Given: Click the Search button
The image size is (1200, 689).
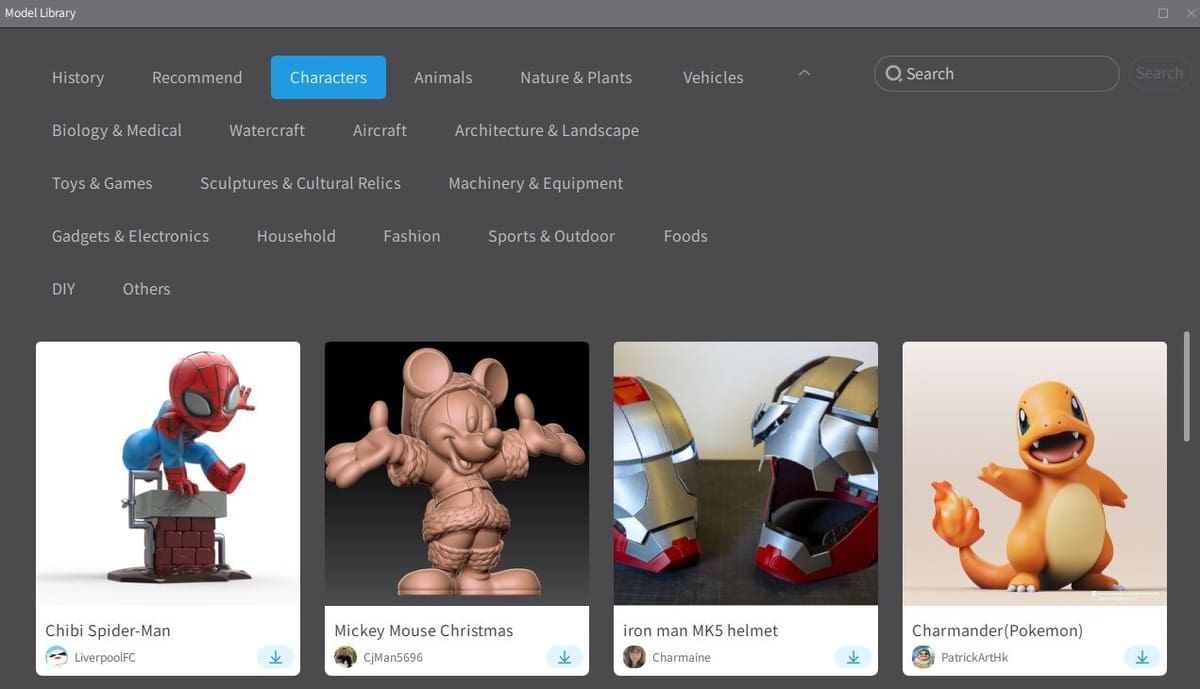Looking at the screenshot, I should tap(1160, 73).
